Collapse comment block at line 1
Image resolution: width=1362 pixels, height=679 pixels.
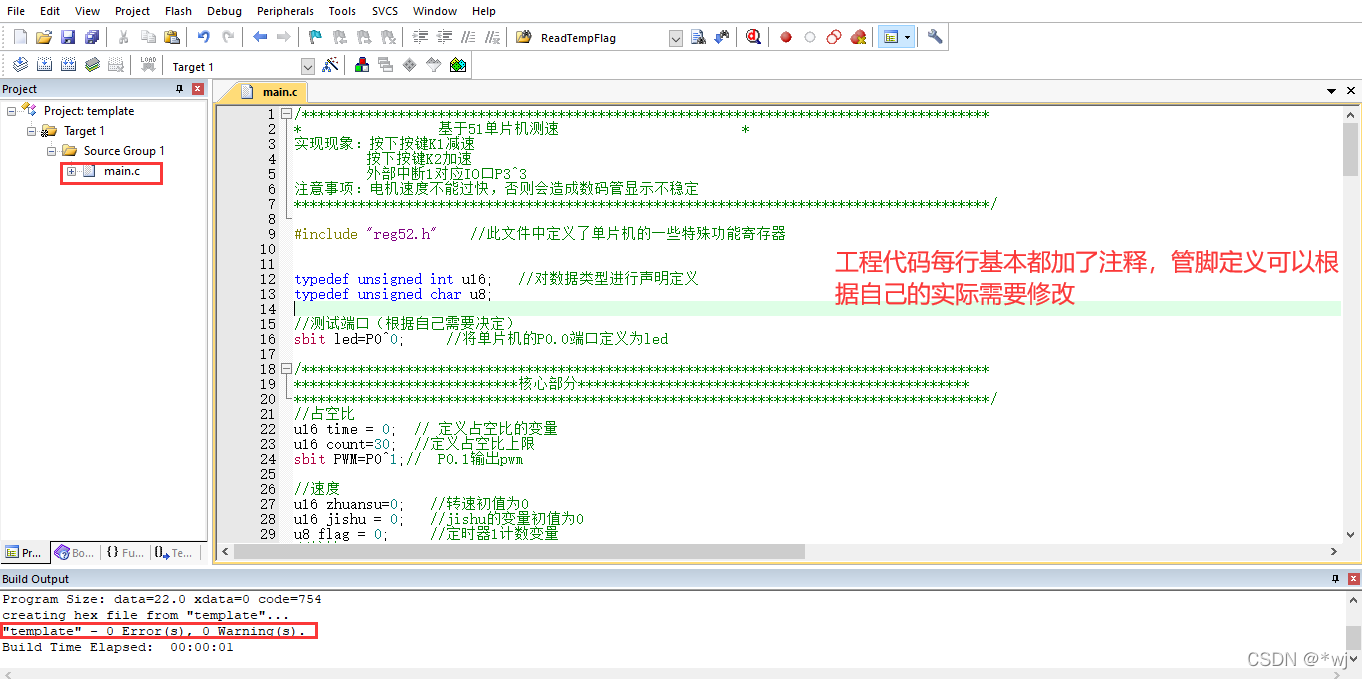point(286,115)
